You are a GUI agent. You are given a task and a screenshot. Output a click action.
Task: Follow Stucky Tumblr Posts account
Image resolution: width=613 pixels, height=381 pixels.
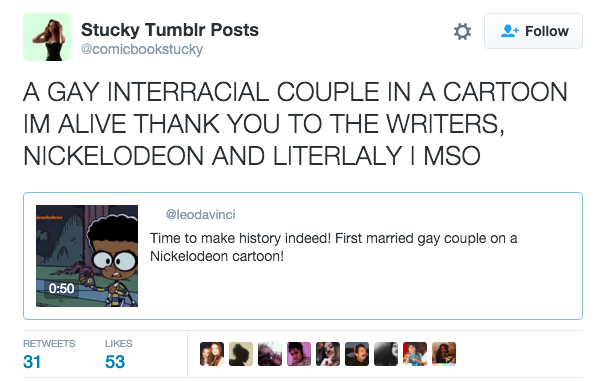(x=533, y=31)
